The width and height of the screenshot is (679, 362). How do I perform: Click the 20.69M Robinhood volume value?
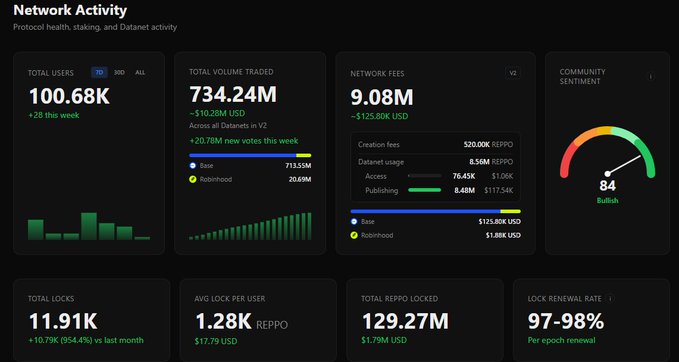point(300,179)
